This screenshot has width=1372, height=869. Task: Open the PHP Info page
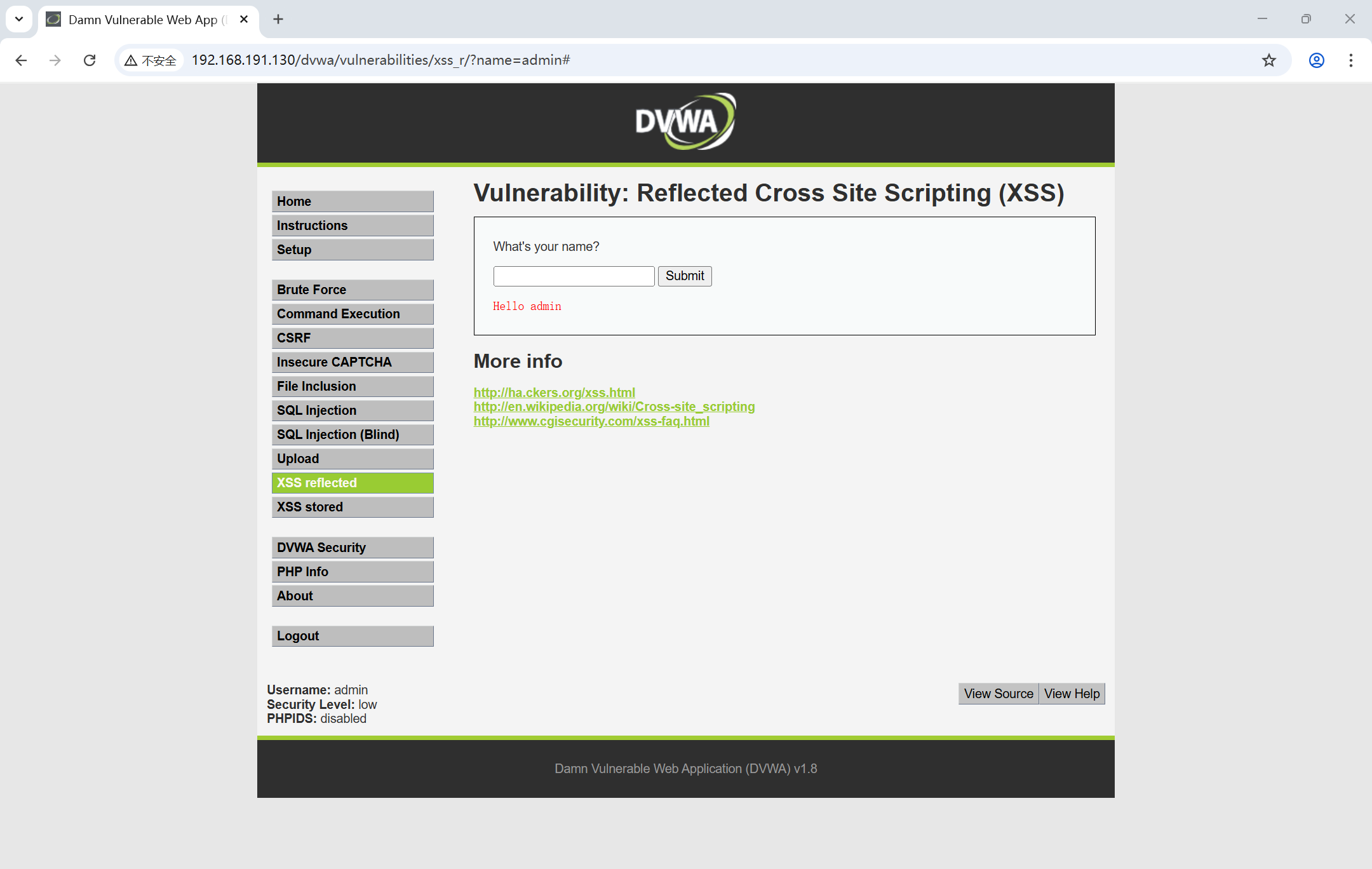[x=353, y=572]
